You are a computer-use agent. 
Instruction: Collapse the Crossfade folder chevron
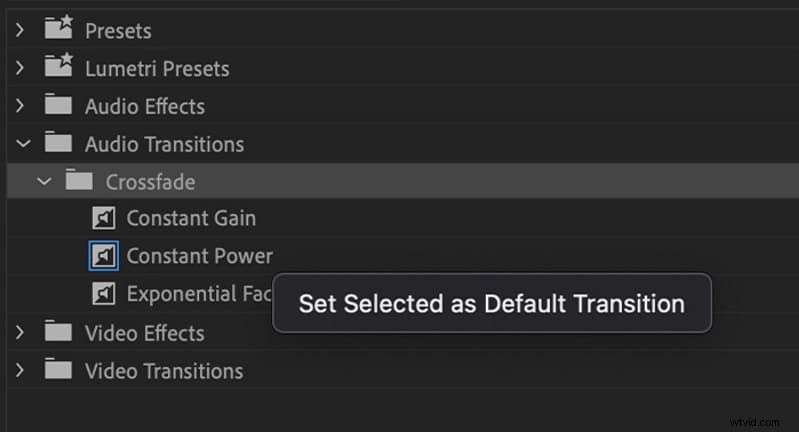pos(41,181)
